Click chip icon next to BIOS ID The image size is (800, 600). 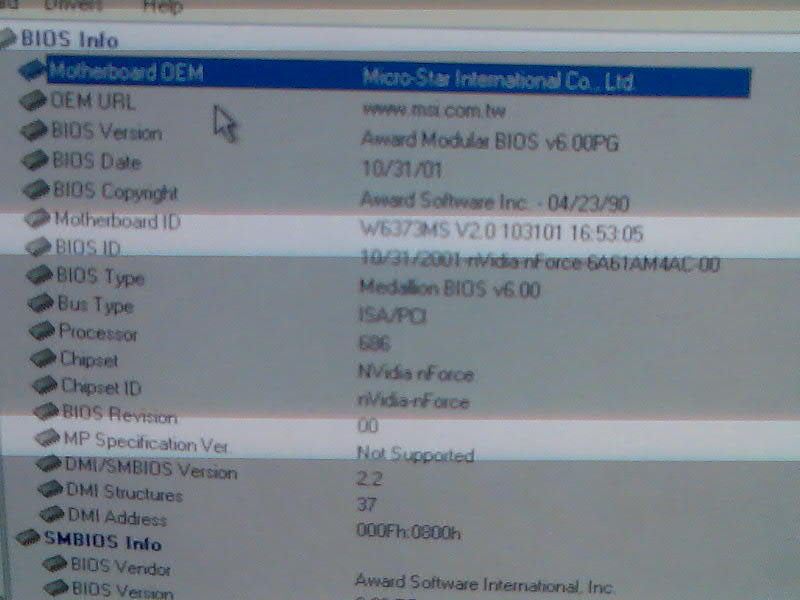coord(39,246)
